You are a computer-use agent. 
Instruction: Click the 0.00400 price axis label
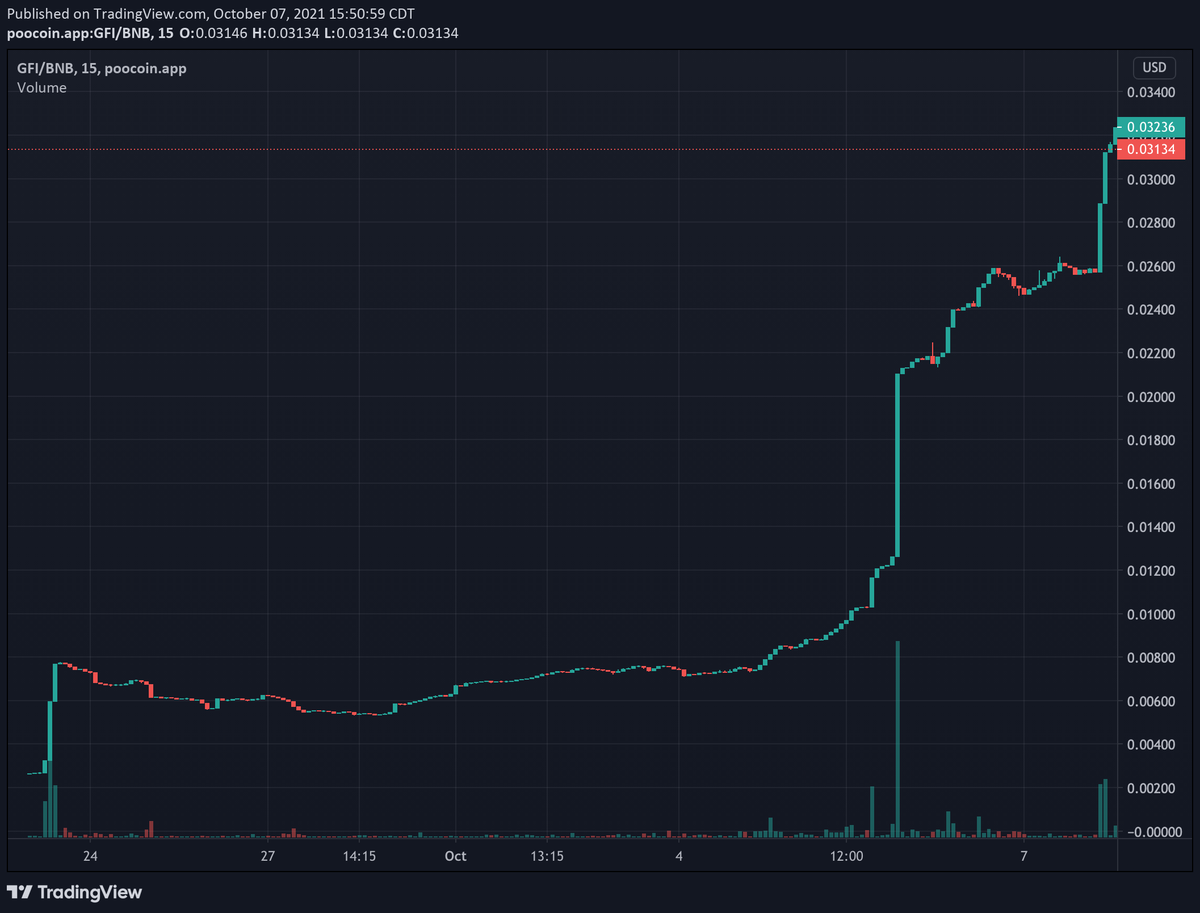tap(1150, 745)
